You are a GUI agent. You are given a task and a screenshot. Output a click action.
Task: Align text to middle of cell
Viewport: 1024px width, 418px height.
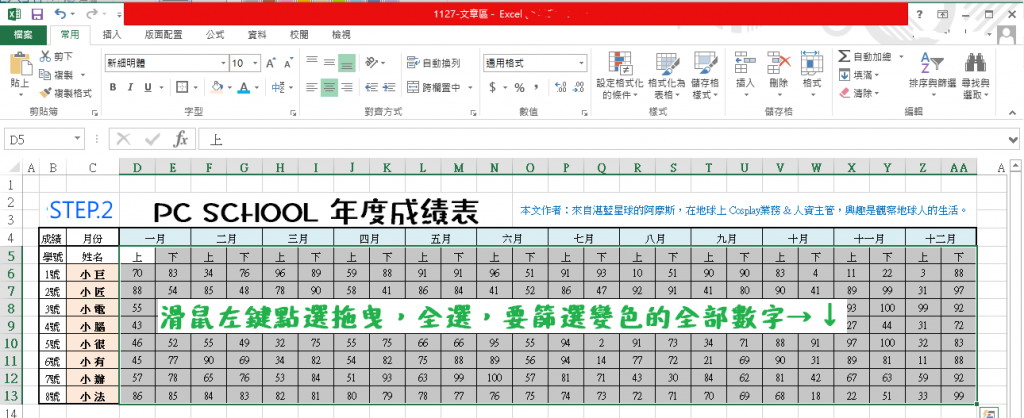[x=329, y=63]
